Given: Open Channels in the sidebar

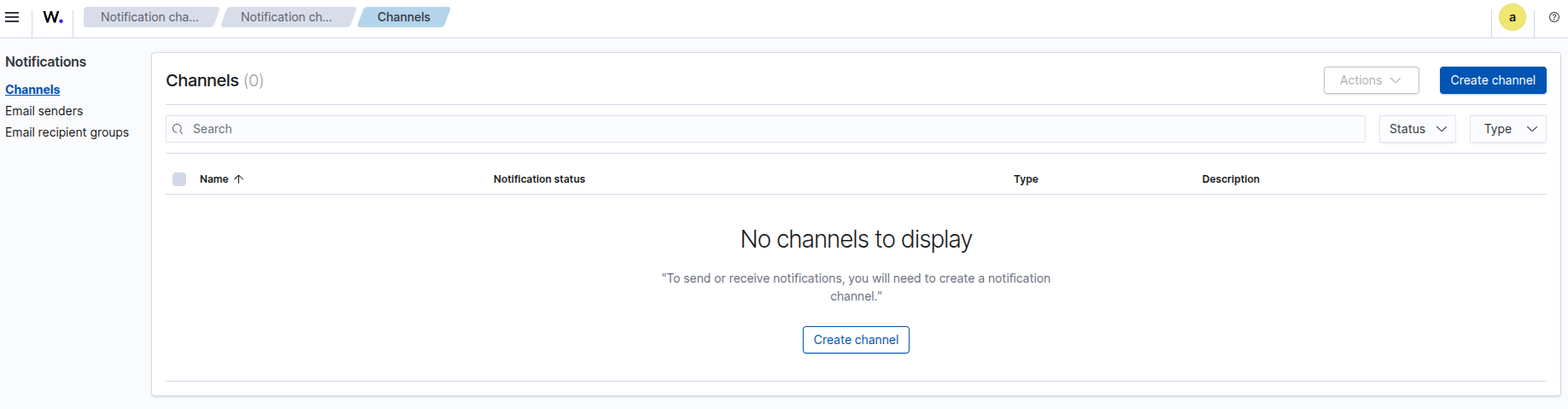Looking at the screenshot, I should point(32,90).
